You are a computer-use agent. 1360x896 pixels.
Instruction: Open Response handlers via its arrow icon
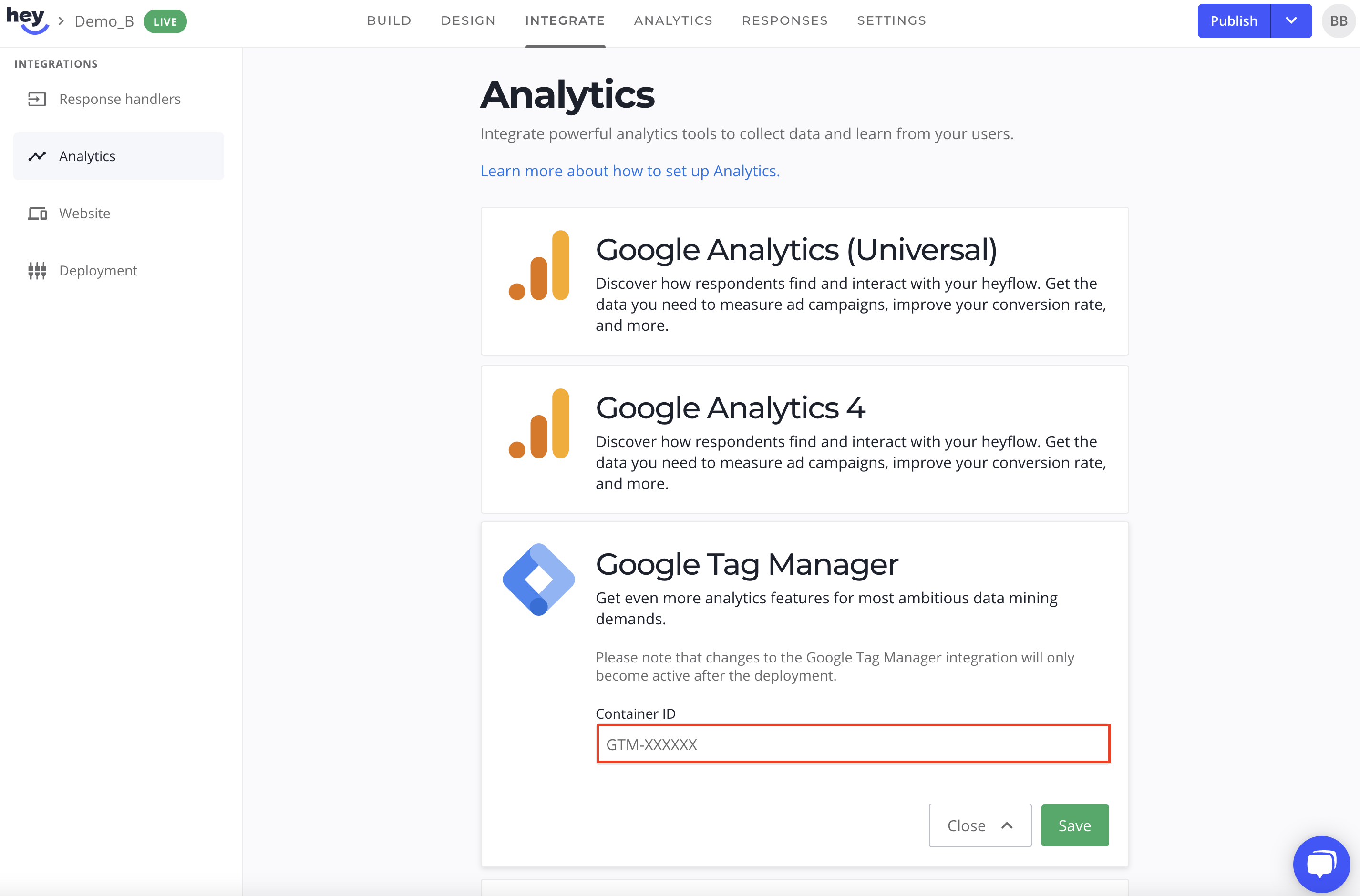pos(37,100)
